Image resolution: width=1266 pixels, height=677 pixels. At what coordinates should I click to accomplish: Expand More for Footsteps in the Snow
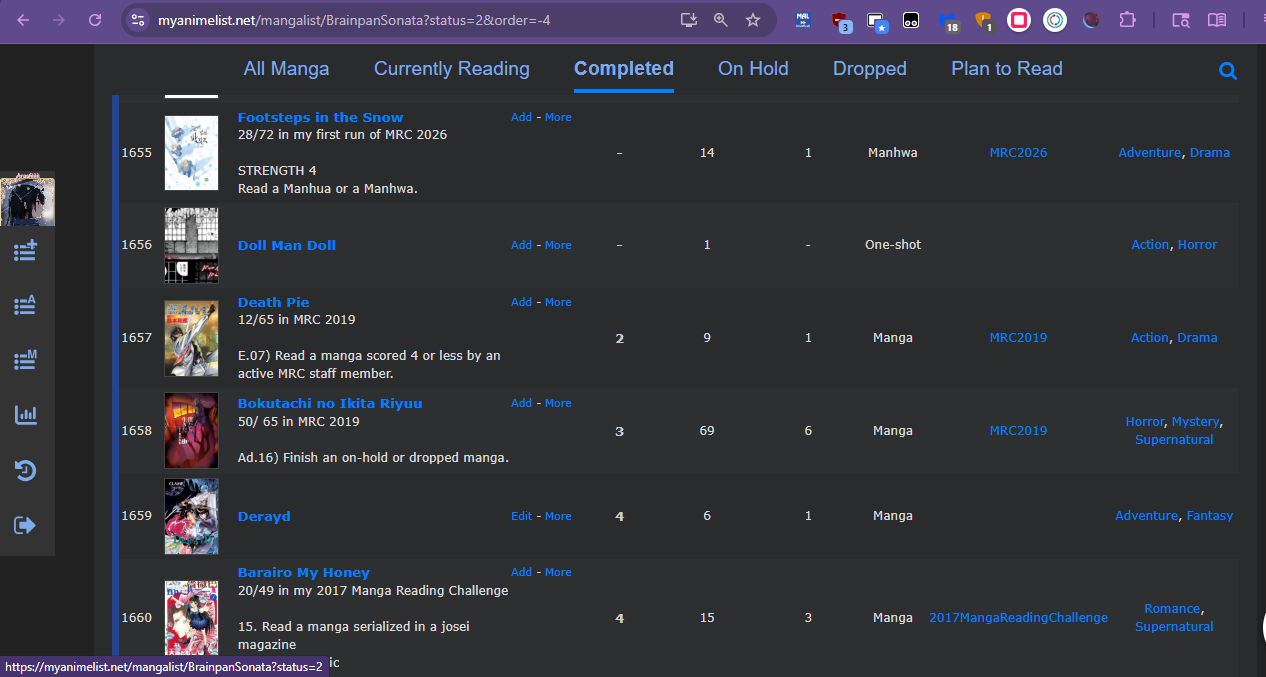pyautogui.click(x=558, y=117)
